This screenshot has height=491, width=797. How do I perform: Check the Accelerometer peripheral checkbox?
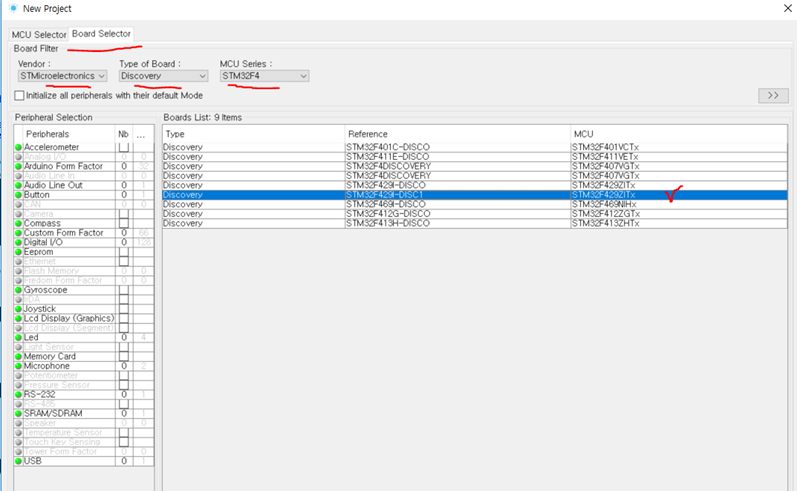click(124, 147)
